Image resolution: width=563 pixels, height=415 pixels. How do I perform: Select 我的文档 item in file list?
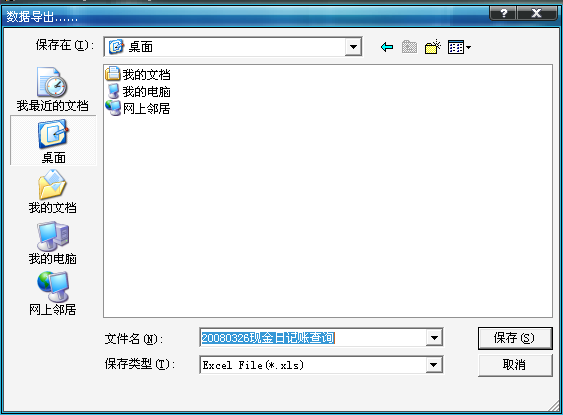point(138,74)
